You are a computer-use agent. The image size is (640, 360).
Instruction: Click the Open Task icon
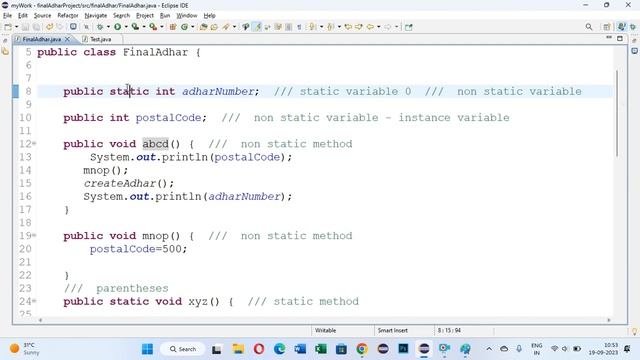pos(214,27)
